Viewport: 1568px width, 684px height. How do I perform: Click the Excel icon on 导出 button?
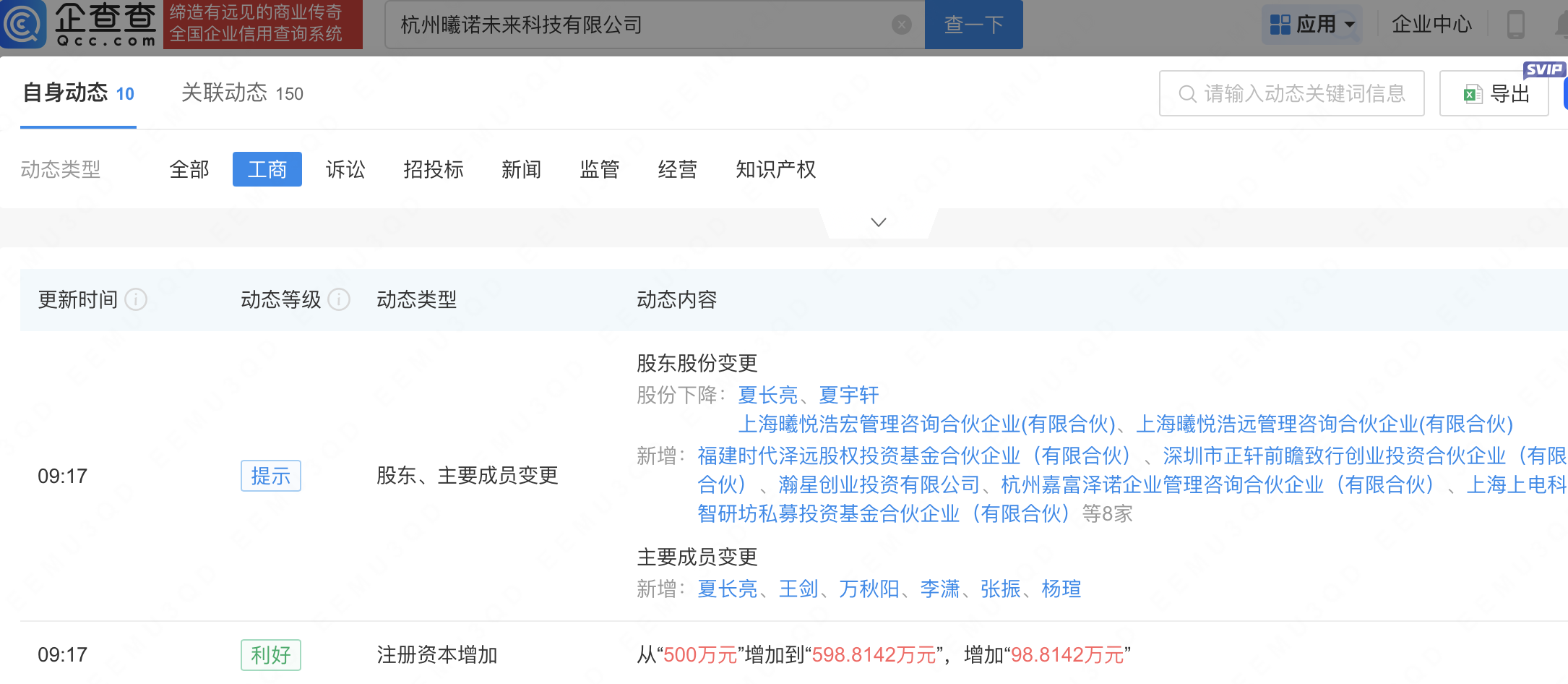pyautogui.click(x=1472, y=94)
